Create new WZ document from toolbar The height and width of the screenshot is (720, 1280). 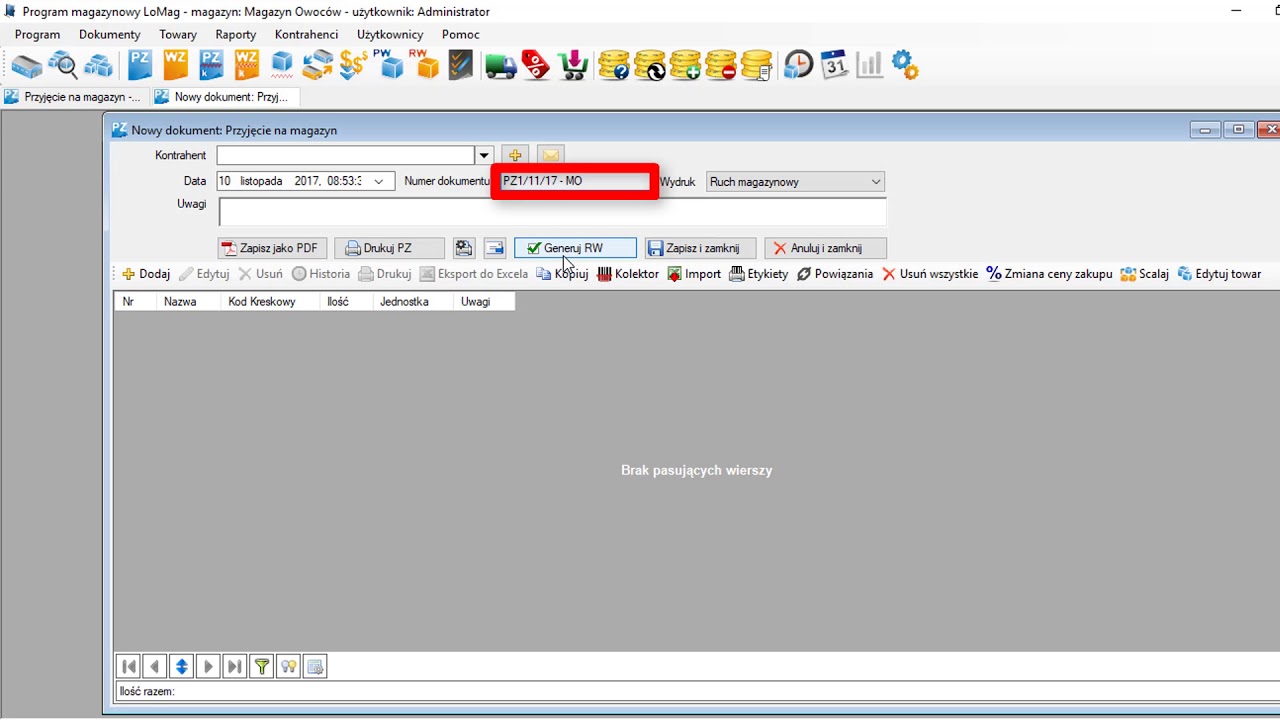pos(175,66)
